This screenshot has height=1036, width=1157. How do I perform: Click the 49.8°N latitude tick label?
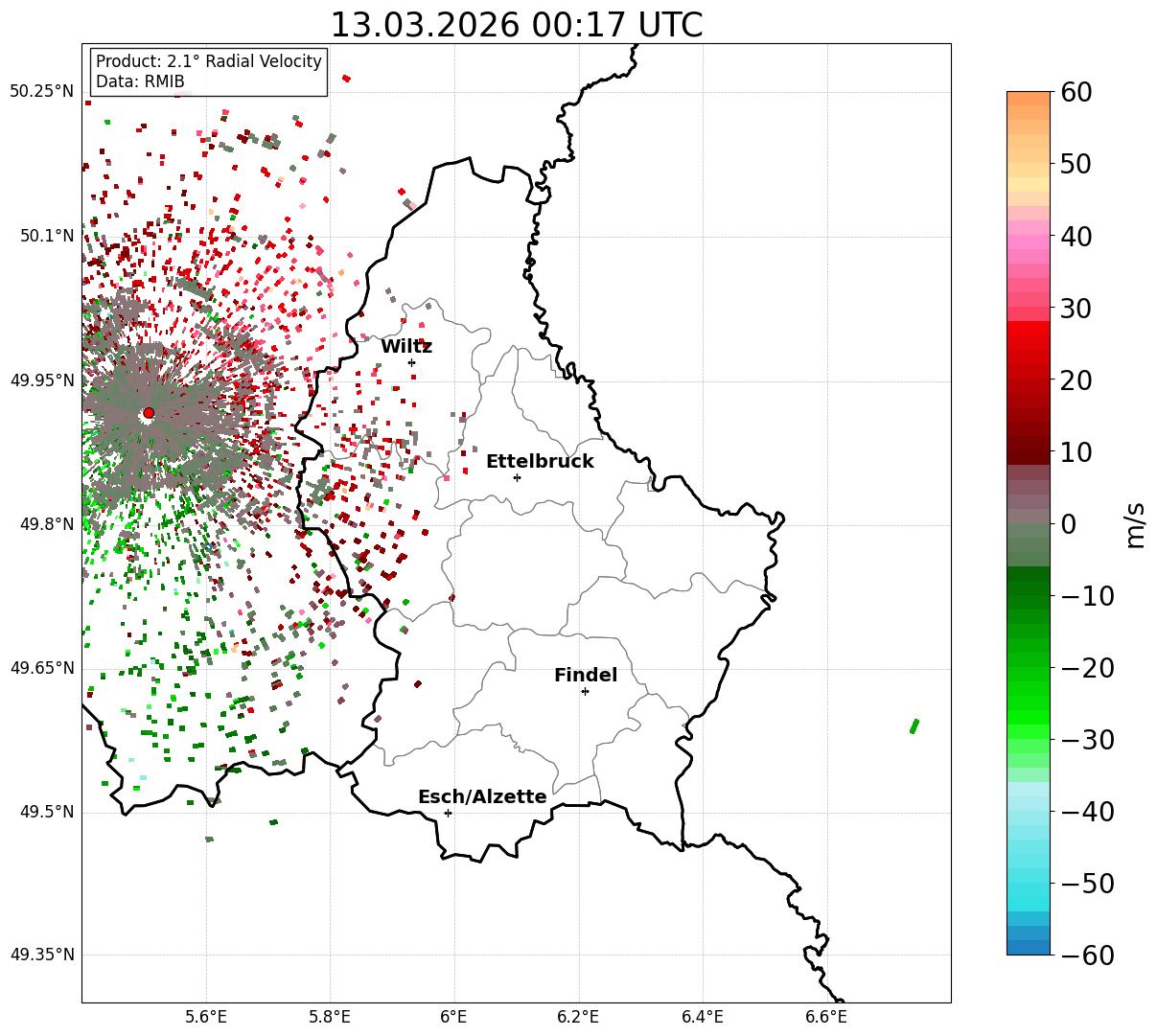coord(47,524)
